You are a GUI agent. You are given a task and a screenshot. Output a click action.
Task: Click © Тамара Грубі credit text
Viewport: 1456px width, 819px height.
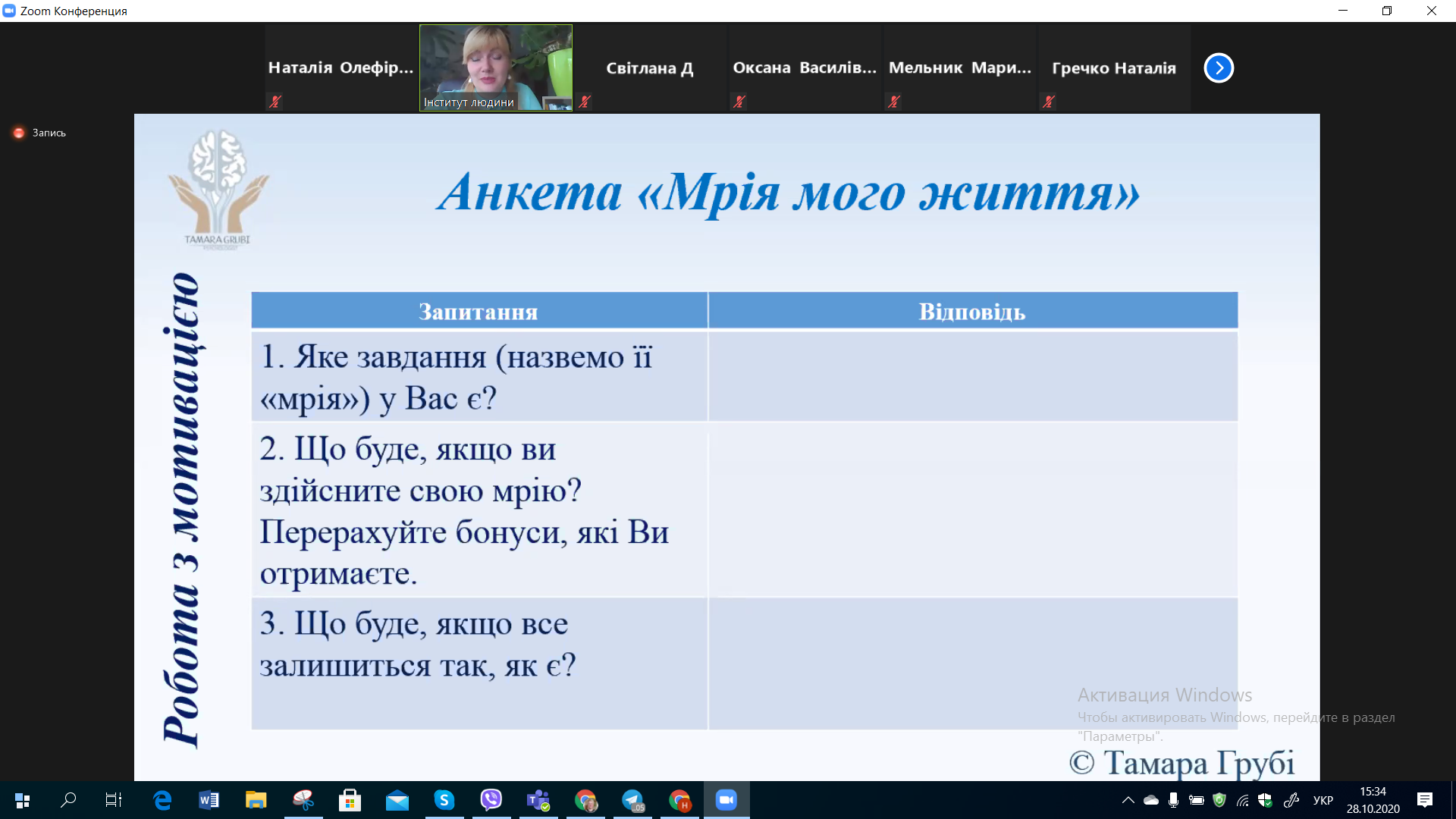[1181, 762]
